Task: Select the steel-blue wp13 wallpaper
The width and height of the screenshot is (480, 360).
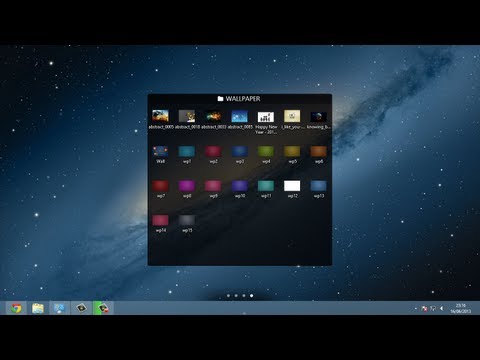Action: (x=319, y=186)
